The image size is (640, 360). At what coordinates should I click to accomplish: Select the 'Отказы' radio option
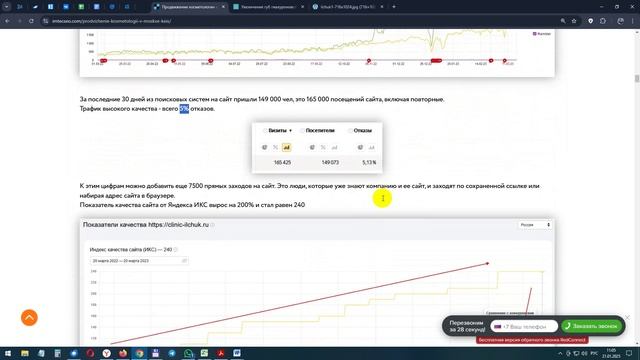pyautogui.click(x=350, y=131)
